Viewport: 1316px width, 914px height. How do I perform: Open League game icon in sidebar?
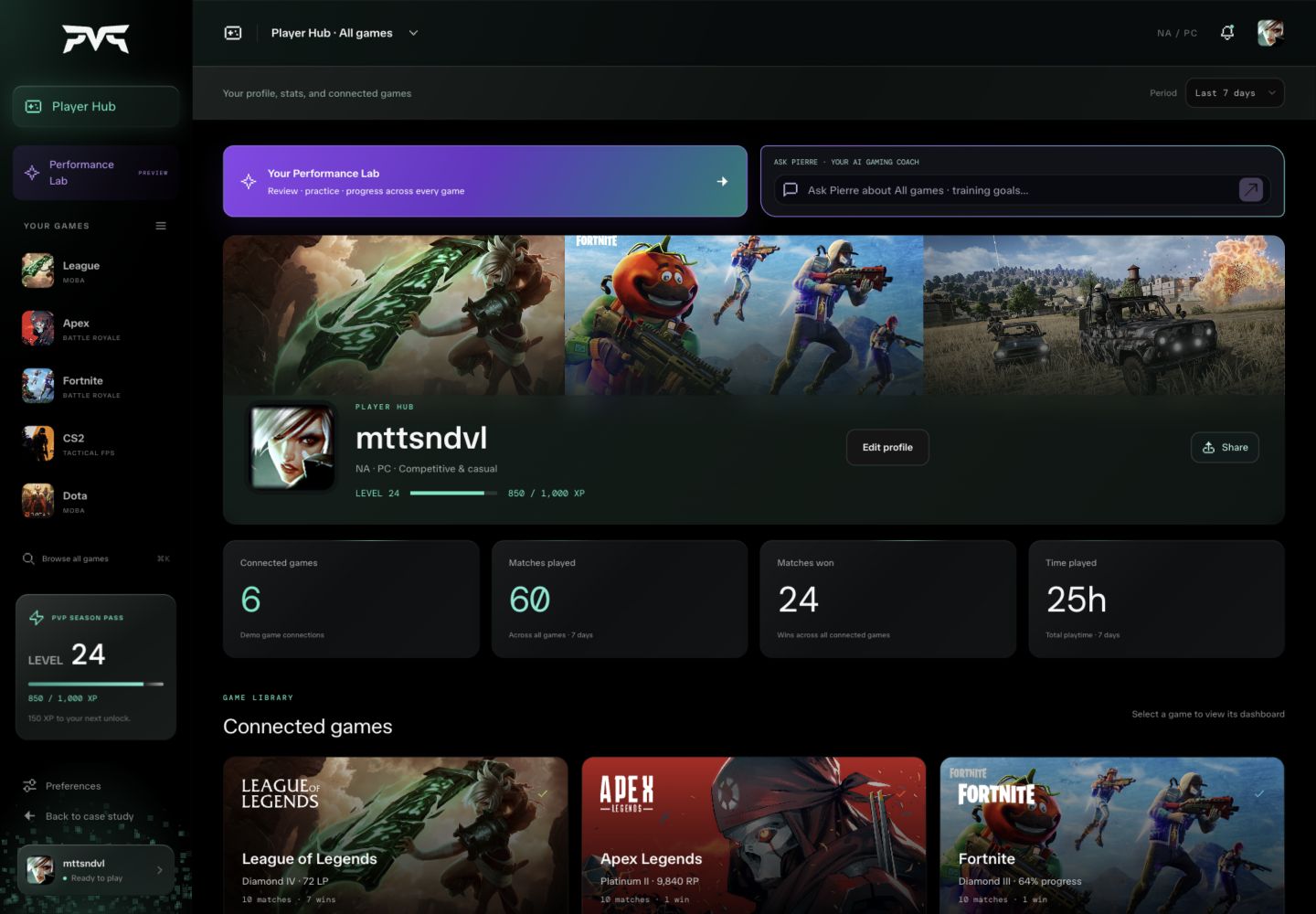pyautogui.click(x=38, y=271)
